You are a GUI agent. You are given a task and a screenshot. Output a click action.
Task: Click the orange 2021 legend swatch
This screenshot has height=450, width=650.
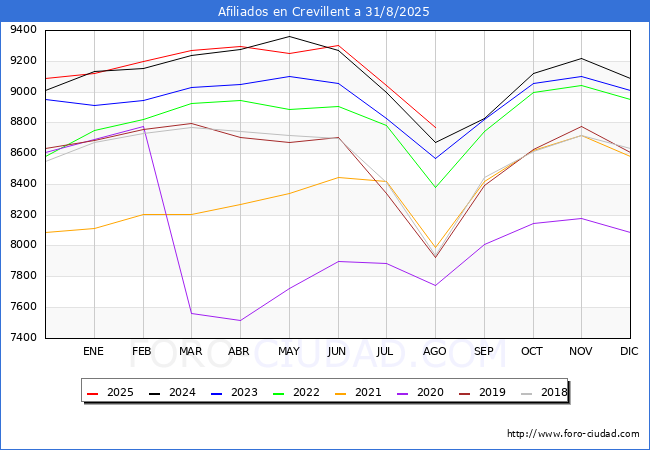click(341, 393)
